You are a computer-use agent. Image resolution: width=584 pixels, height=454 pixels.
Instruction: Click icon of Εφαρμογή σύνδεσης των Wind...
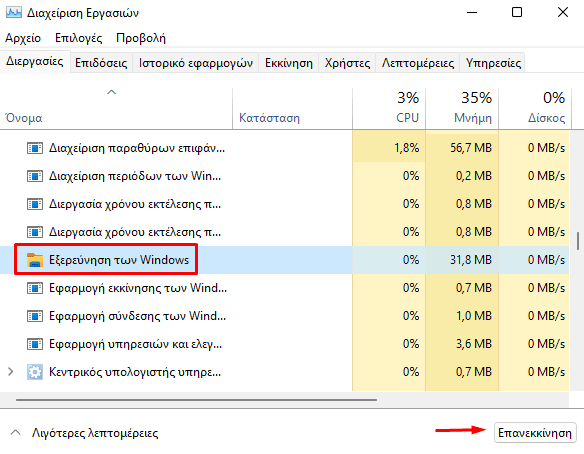pyautogui.click(x=35, y=316)
